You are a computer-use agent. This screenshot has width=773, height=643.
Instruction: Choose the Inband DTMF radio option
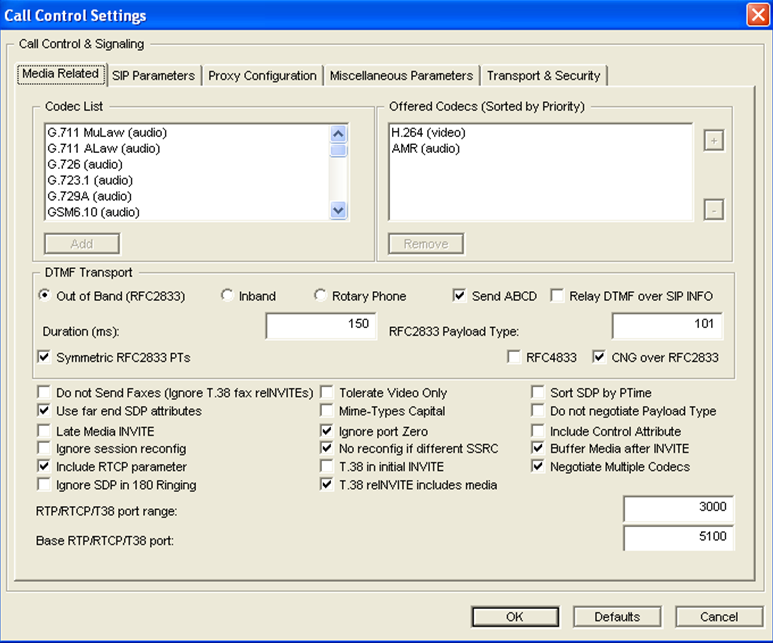pyautogui.click(x=227, y=296)
